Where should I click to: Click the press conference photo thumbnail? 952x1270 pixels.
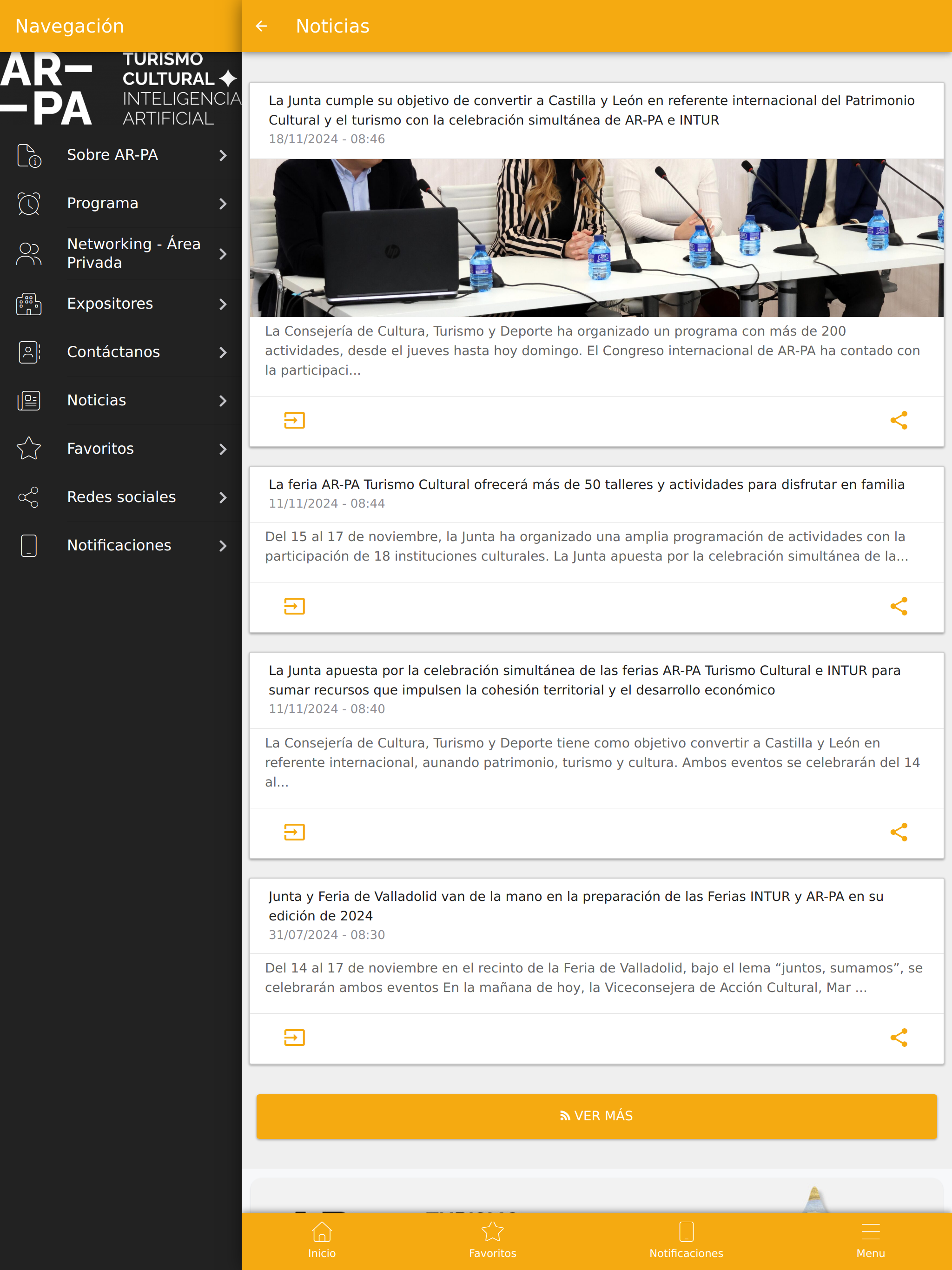pyautogui.click(x=596, y=238)
